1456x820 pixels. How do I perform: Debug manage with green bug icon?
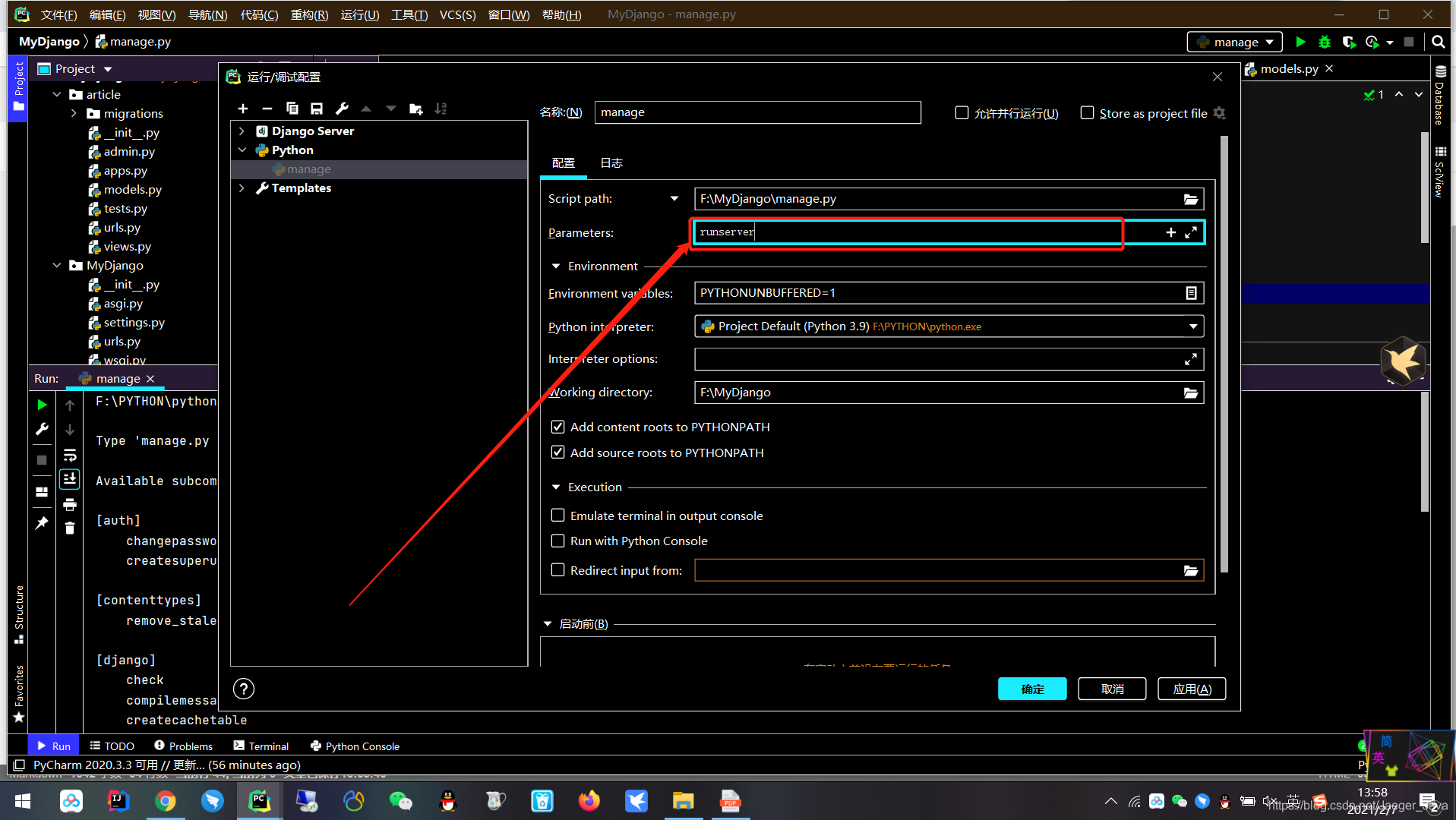[1325, 42]
